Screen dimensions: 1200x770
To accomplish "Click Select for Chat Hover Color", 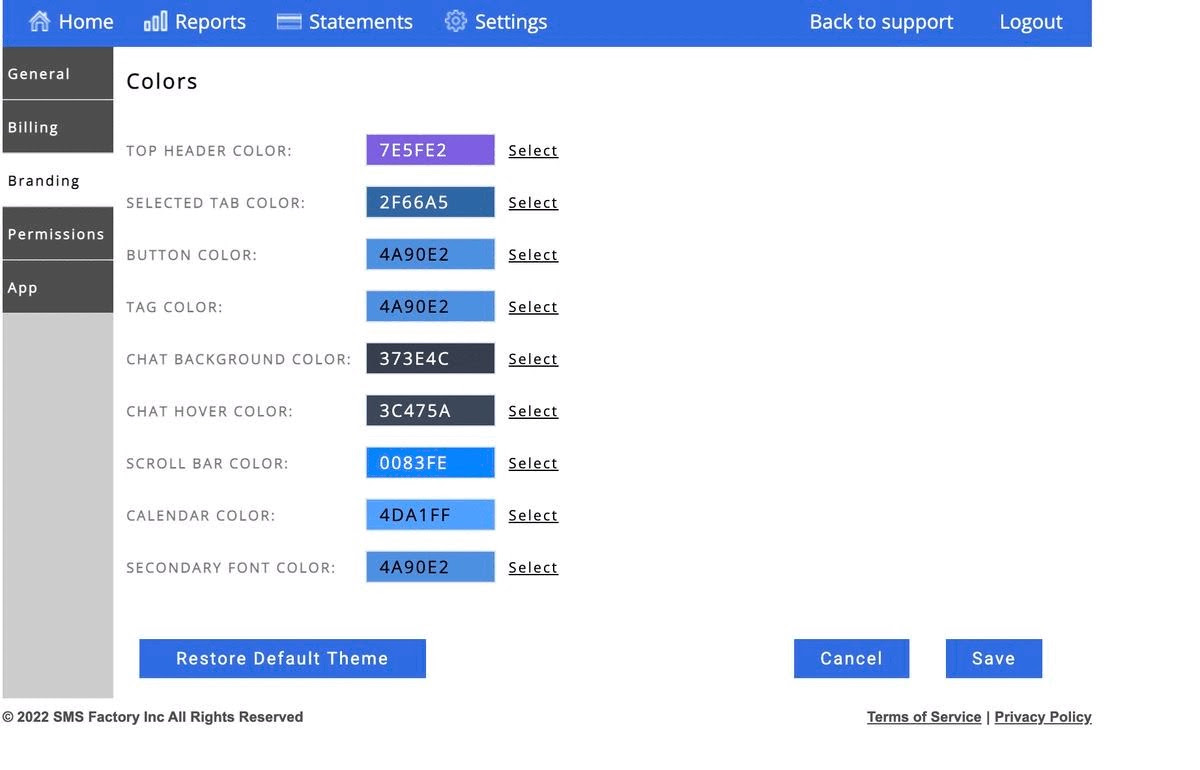I will click(533, 410).
